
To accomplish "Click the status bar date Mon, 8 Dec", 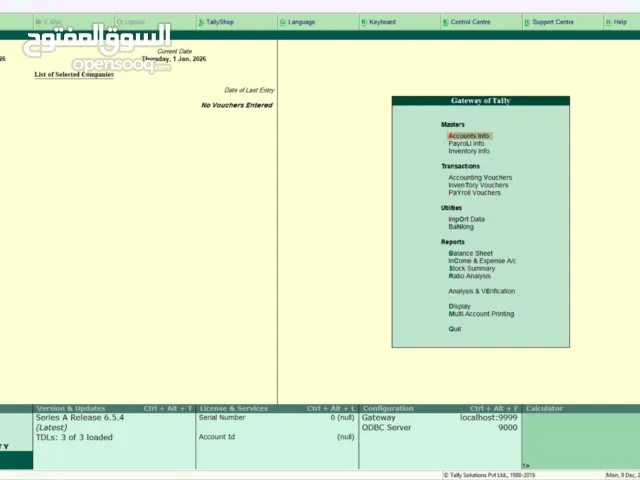I will [623, 475].
